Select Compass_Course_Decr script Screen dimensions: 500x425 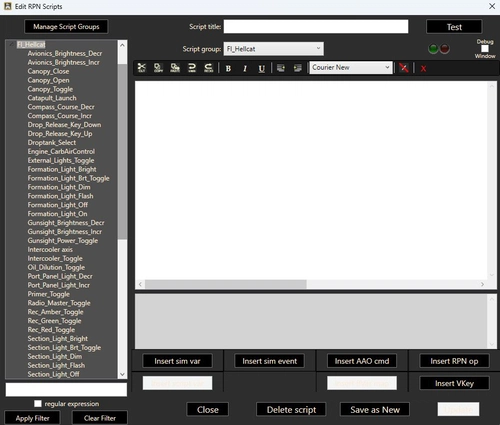[61, 107]
